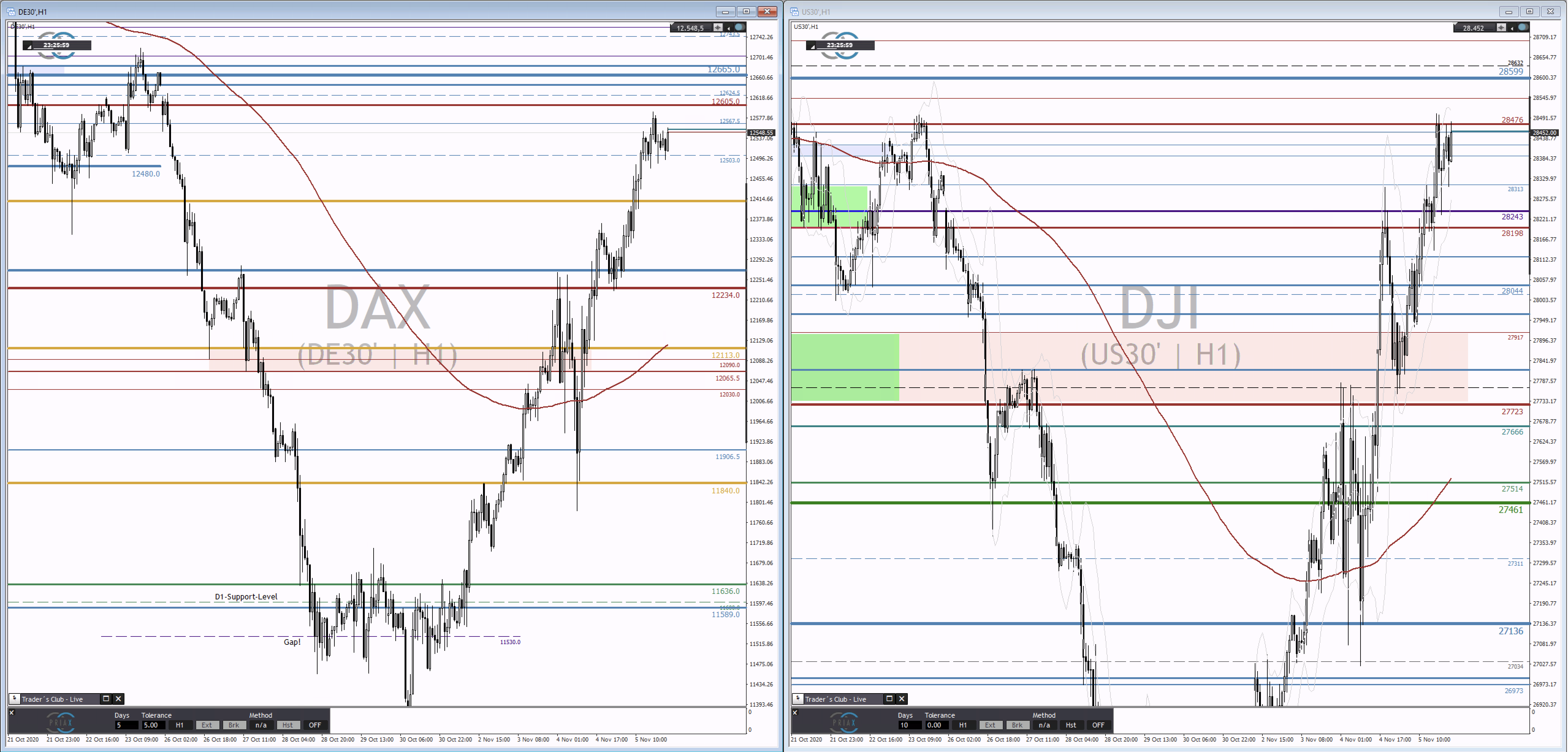This screenshot has width=1568, height=752.
Task: Click the DE30 chart window title icon
Action: coord(11,12)
